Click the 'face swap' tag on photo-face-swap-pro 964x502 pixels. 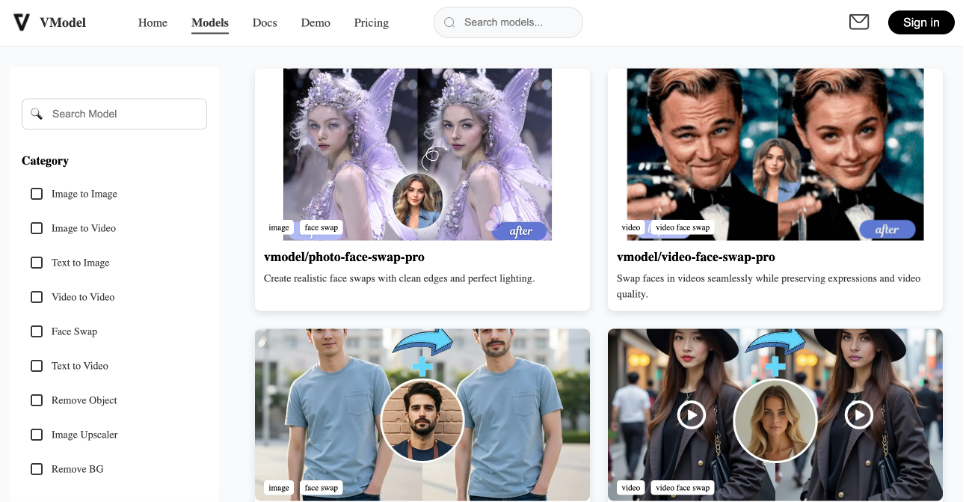(322, 228)
